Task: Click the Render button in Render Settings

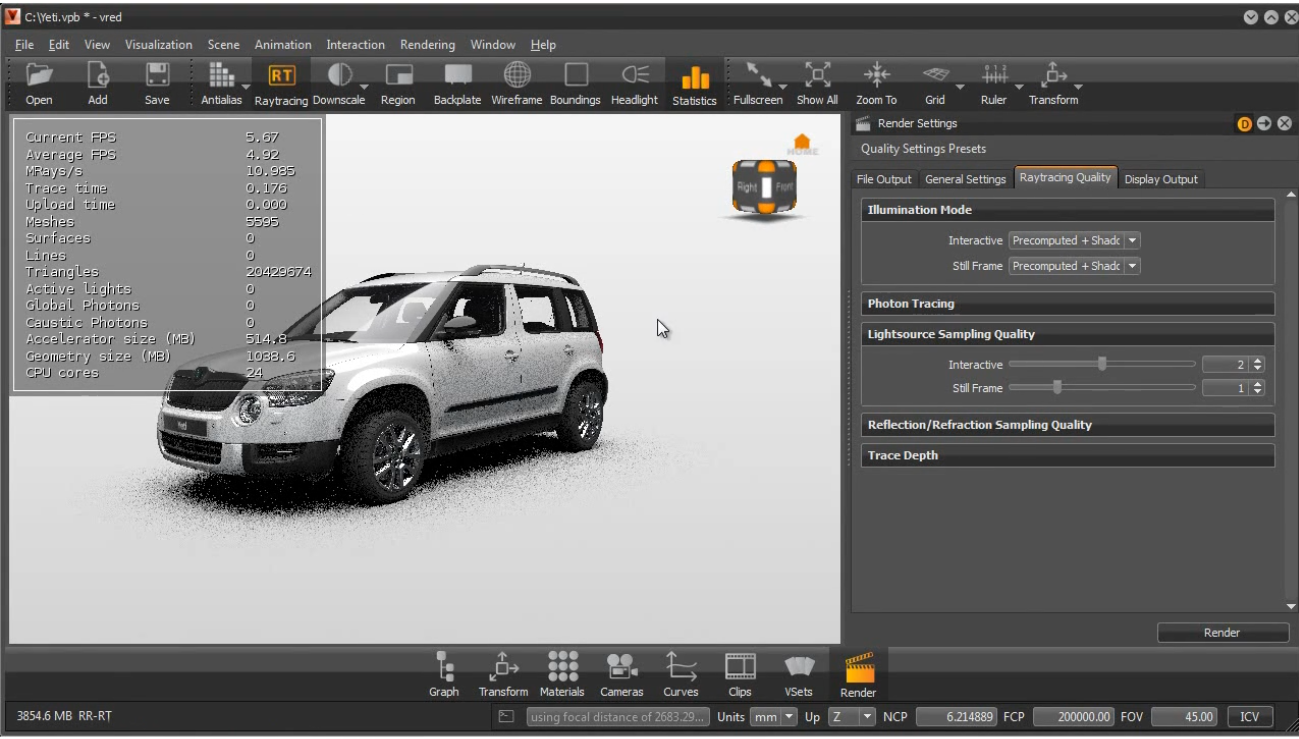Action: (x=1222, y=633)
